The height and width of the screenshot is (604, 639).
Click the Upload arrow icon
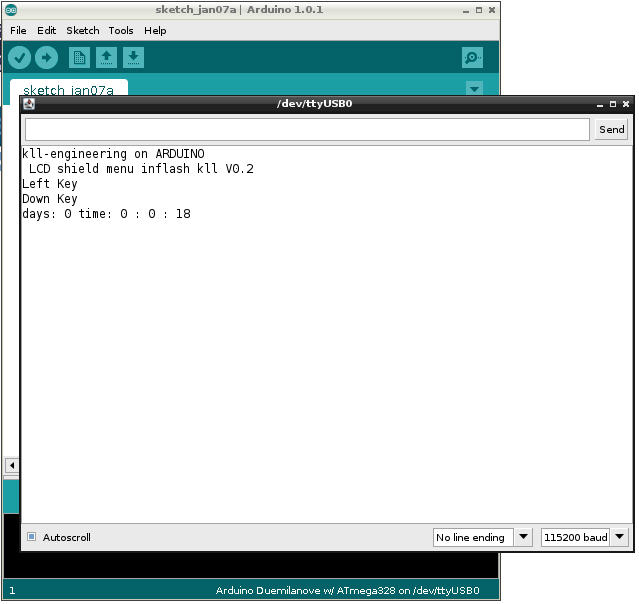click(46, 58)
